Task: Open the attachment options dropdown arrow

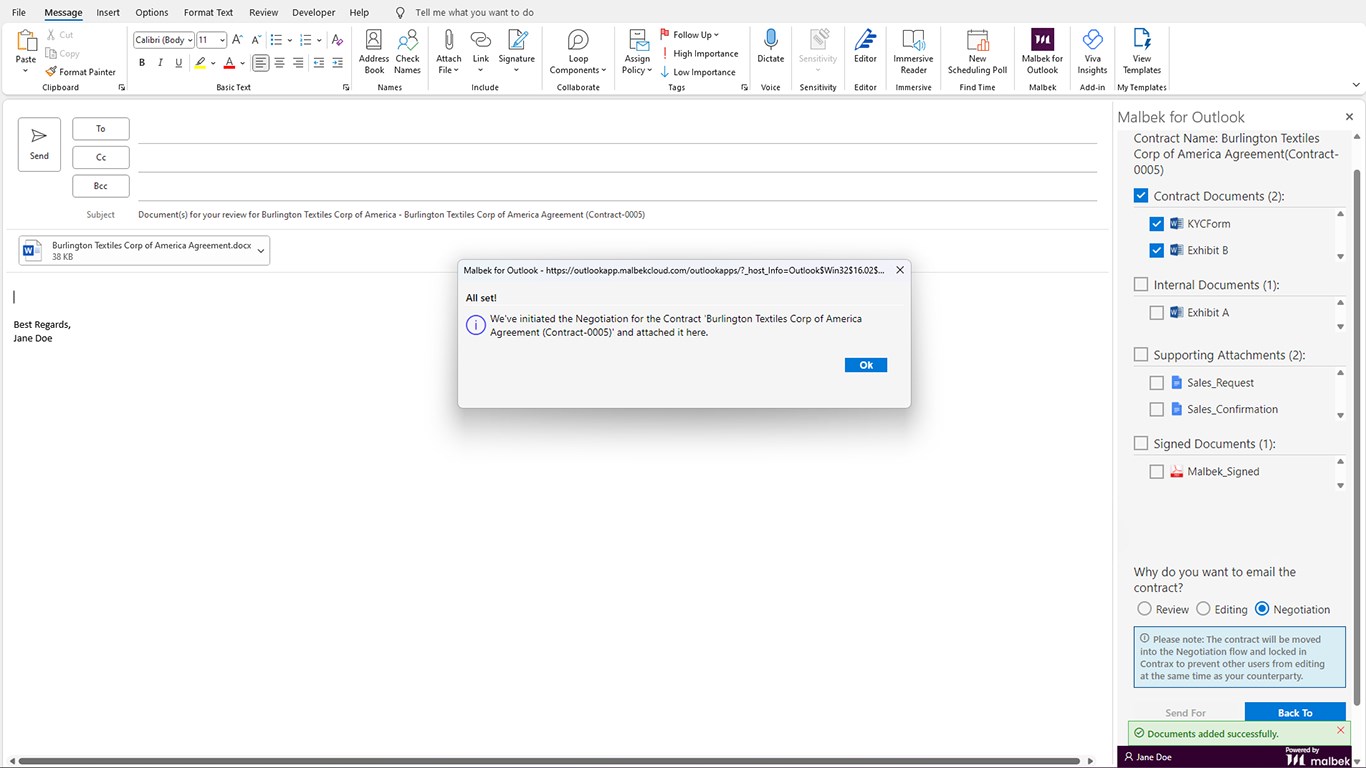Action: point(261,251)
